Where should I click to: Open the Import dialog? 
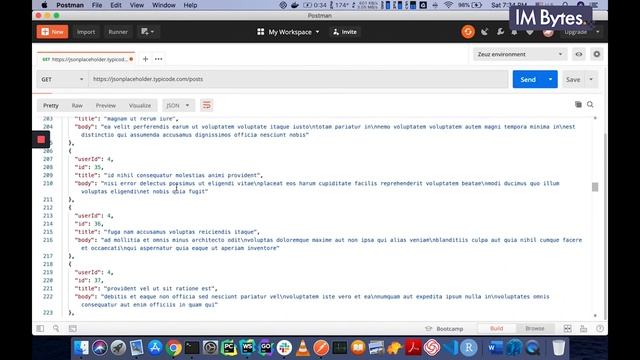(86, 32)
